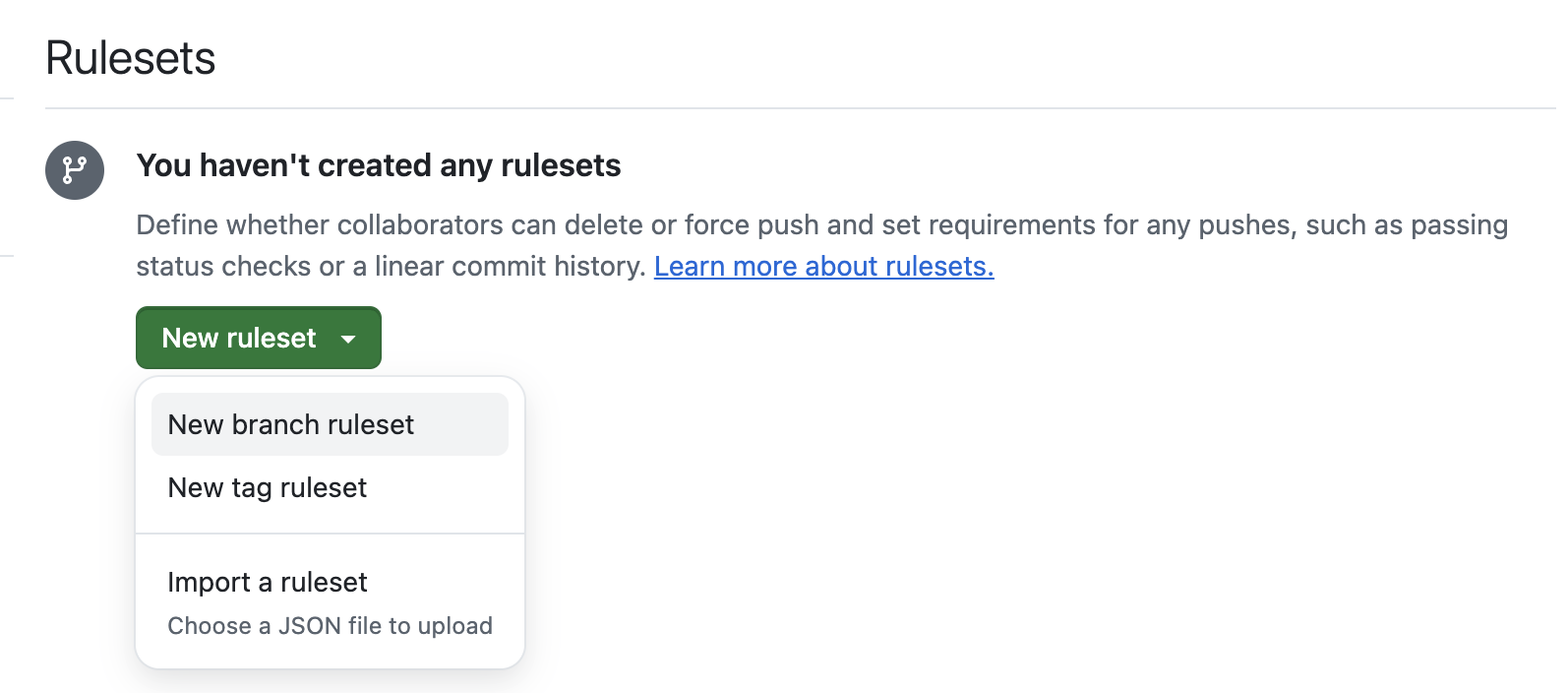Click the 'Define whether collaborators' description line
Viewport: 1568px width, 693px height.
(x=821, y=225)
